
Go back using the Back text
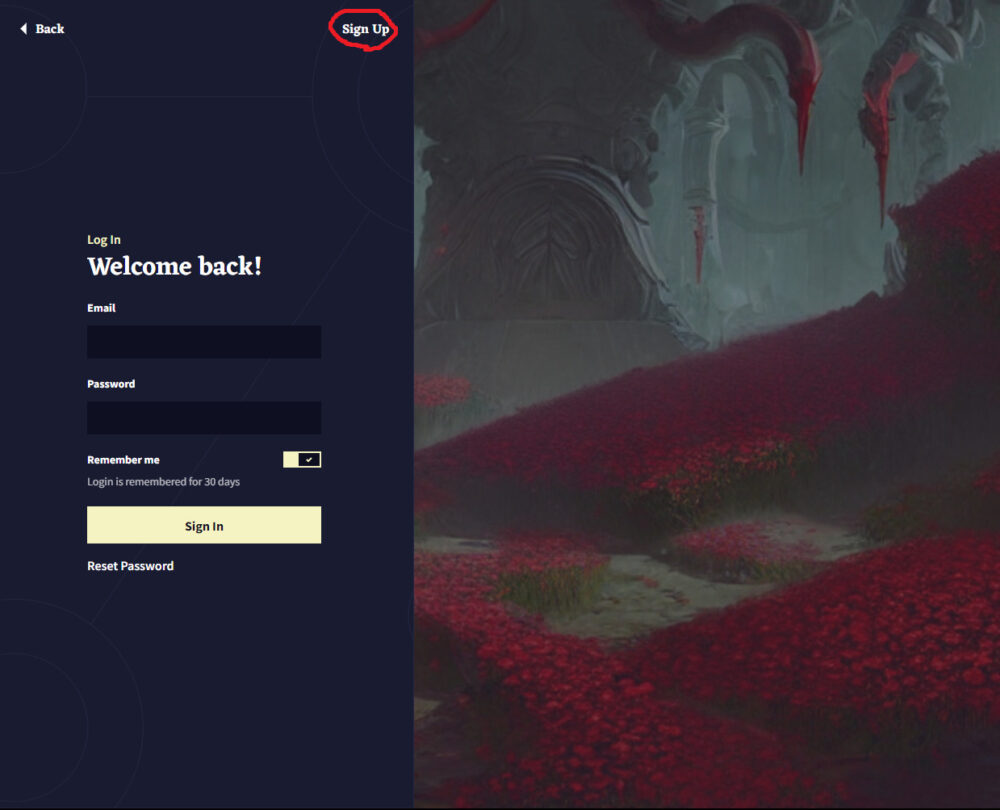50,29
